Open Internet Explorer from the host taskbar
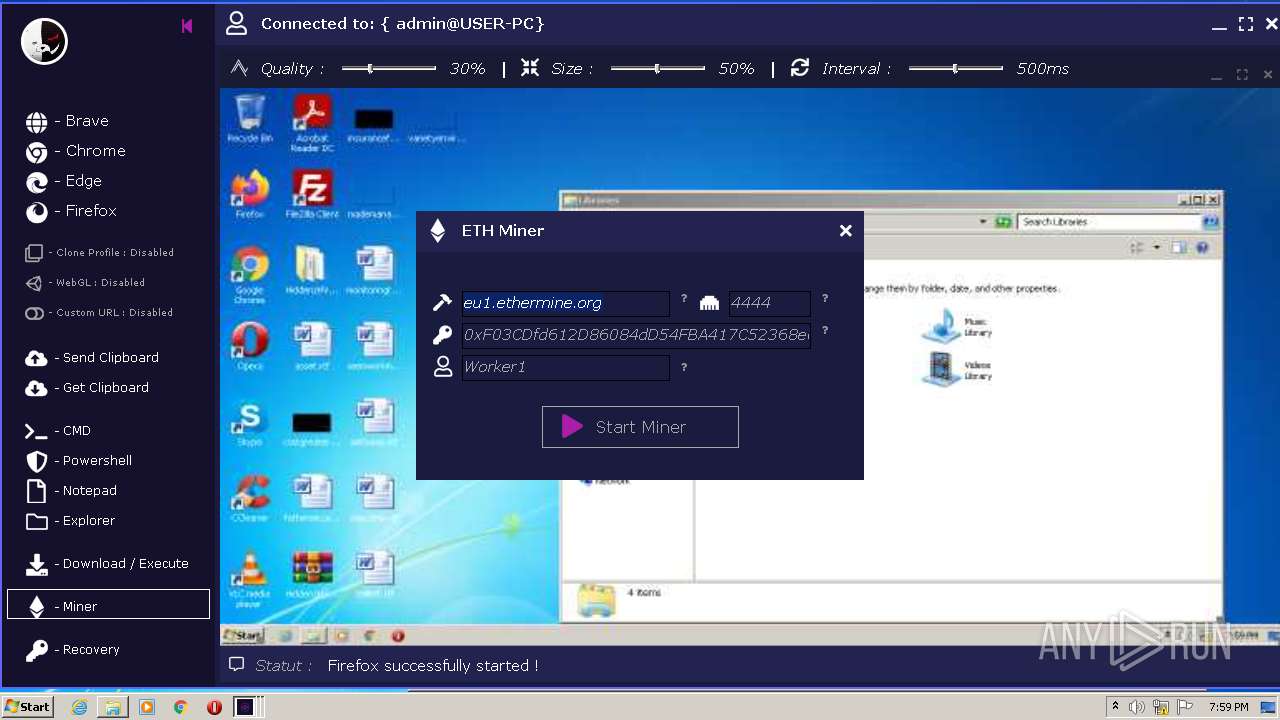1280x720 pixels. click(x=79, y=707)
